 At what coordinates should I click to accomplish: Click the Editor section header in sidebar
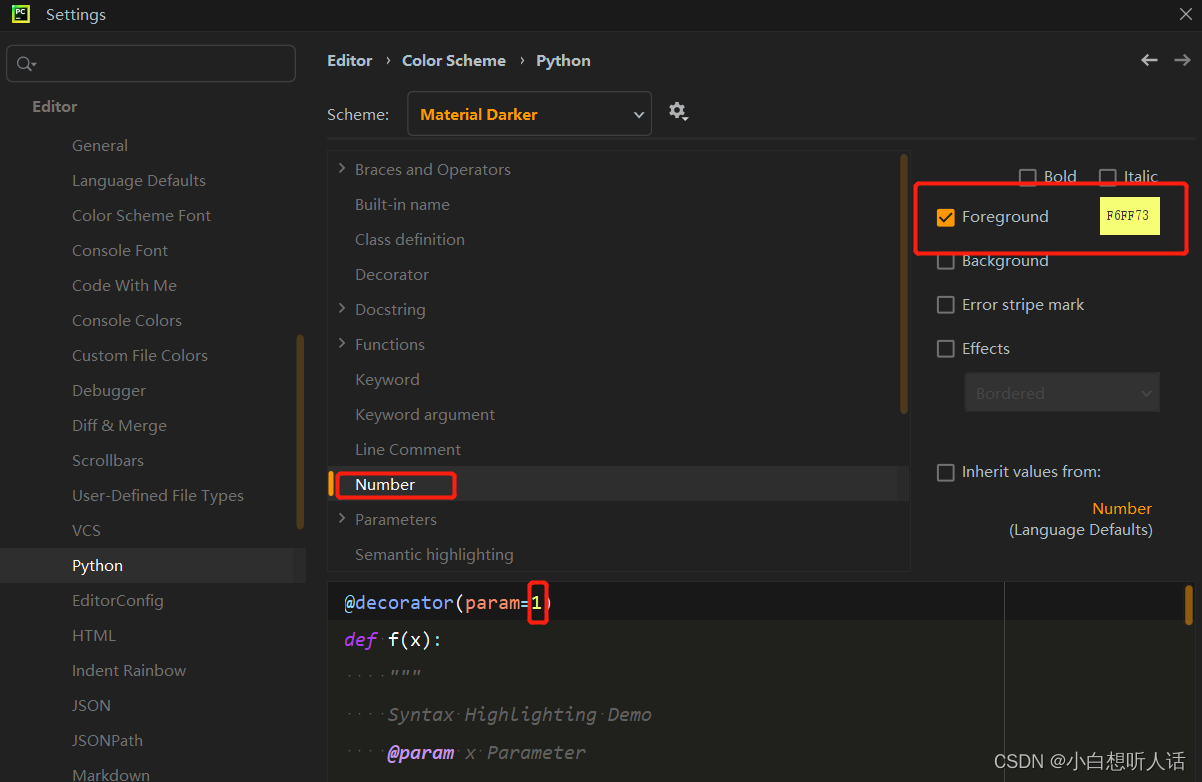coord(54,106)
